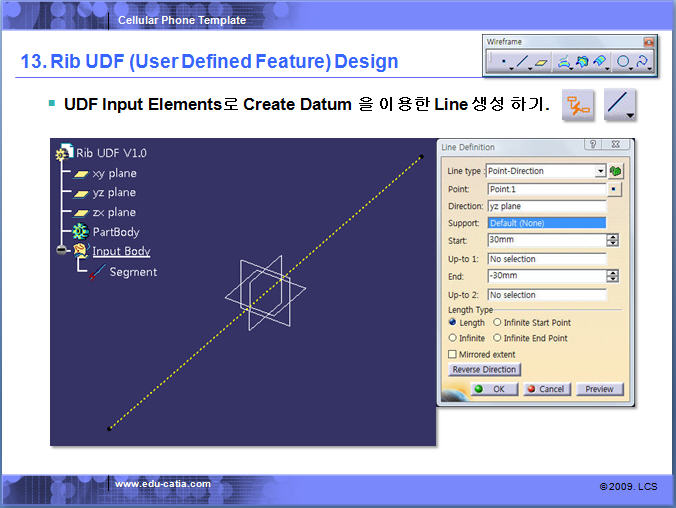The height and width of the screenshot is (508, 676).
Task: Click the large Line tool icon
Action: coord(619,105)
